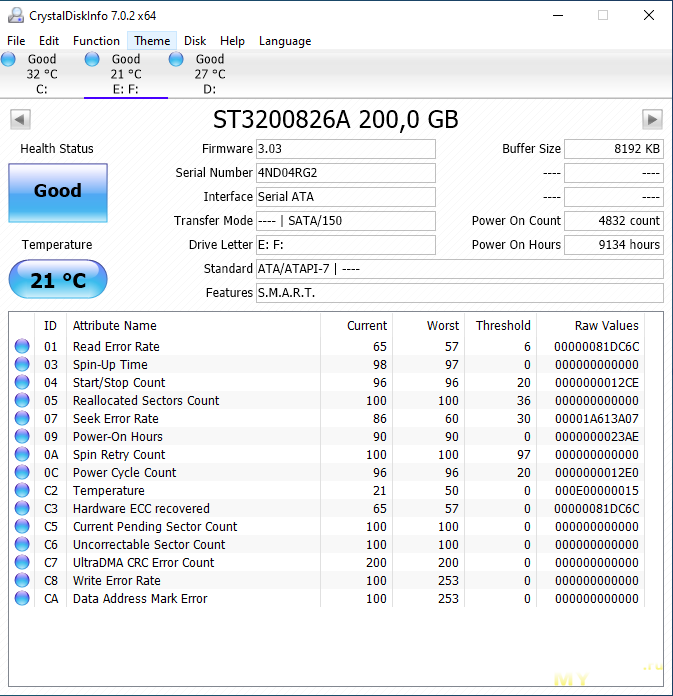Click the E: F: drive blue status orb

(x=92, y=59)
